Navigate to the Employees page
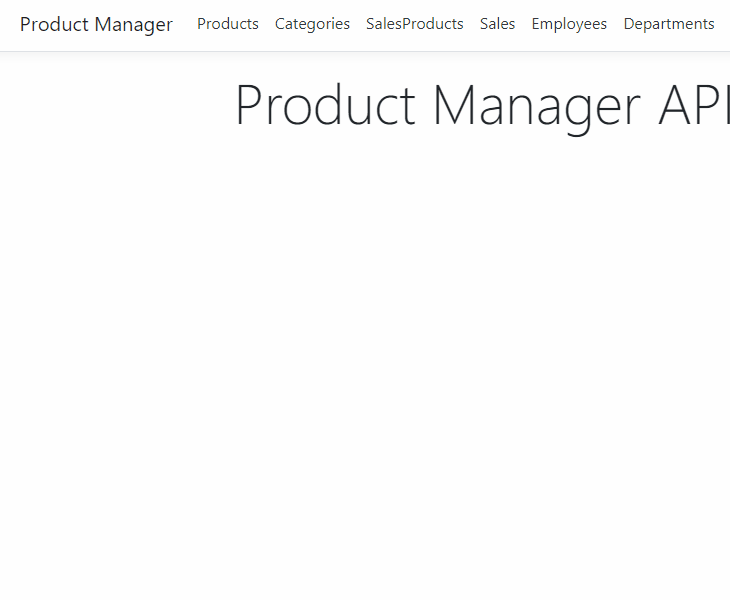The width and height of the screenshot is (730, 600). pyautogui.click(x=569, y=24)
